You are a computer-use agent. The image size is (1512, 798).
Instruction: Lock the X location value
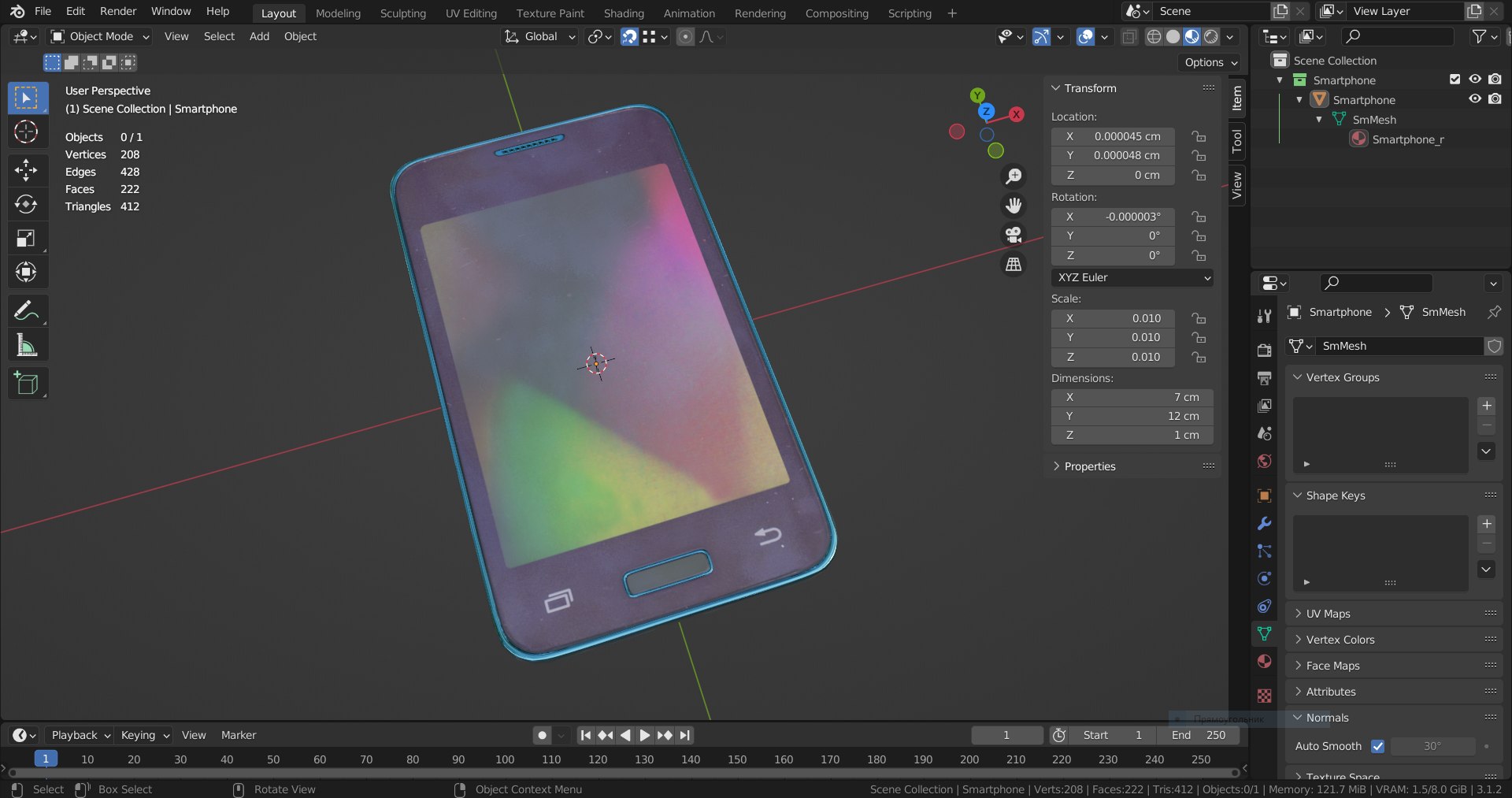coord(1199,136)
